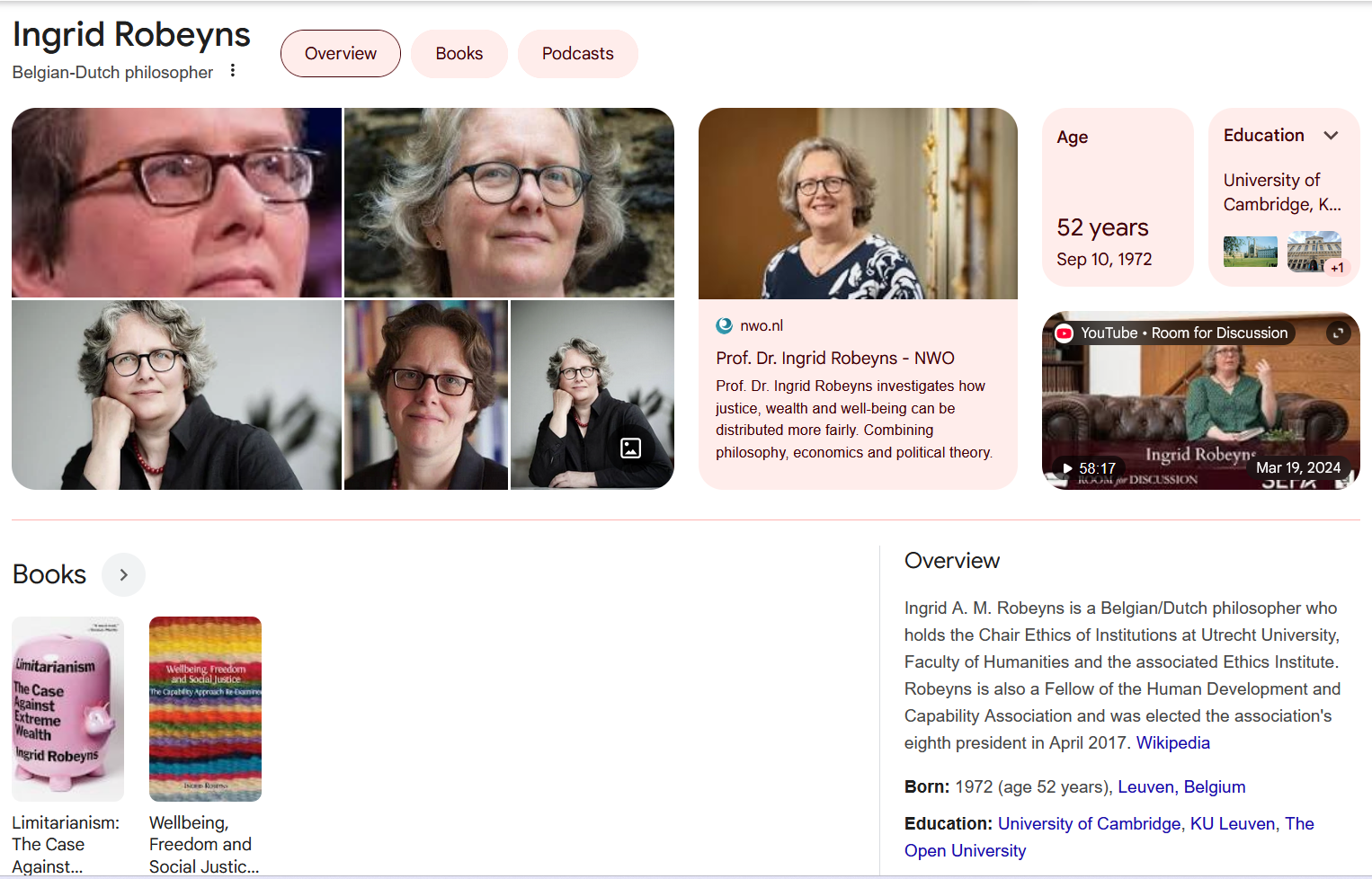The width and height of the screenshot is (1372, 879).
Task: Switch to the Books tab
Action: (459, 54)
